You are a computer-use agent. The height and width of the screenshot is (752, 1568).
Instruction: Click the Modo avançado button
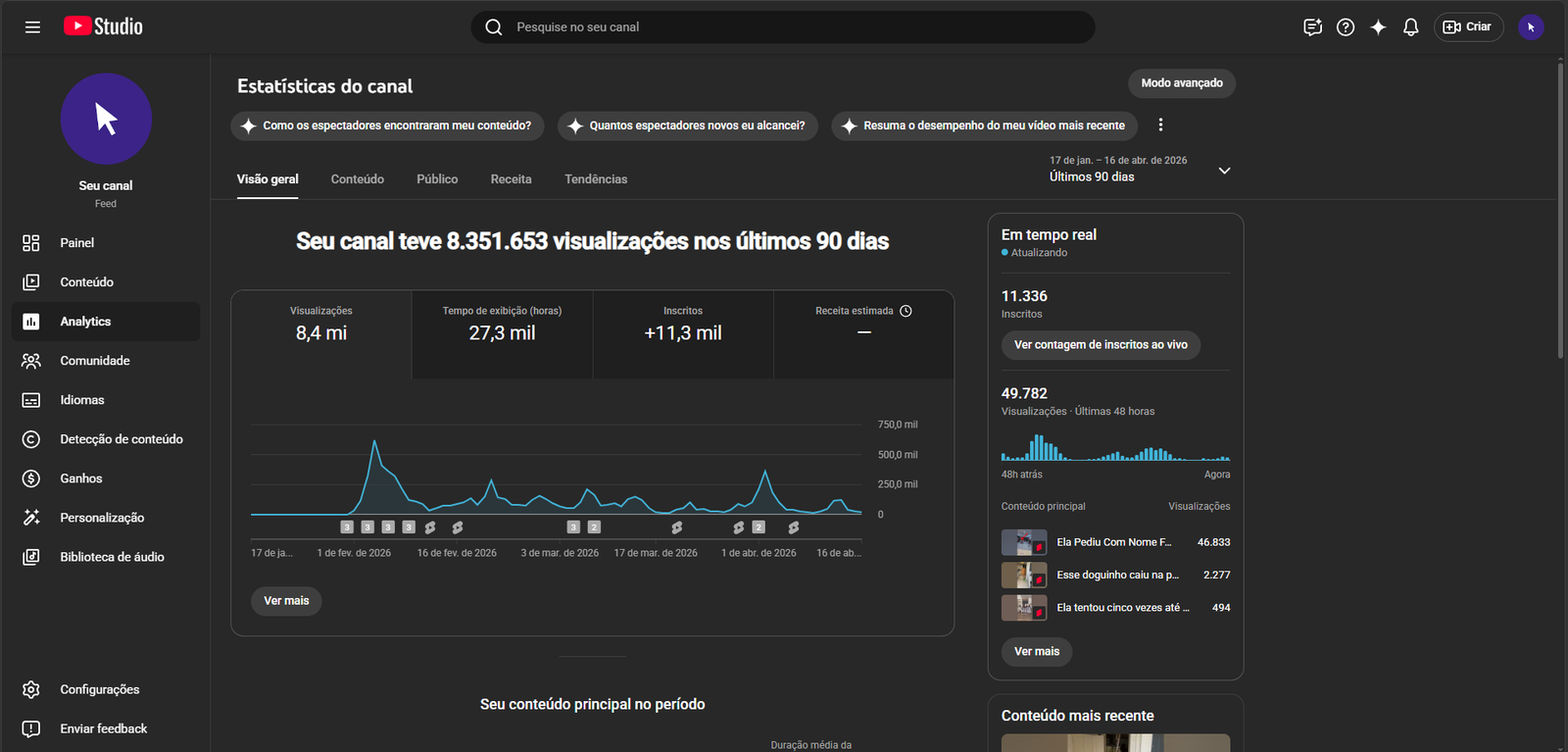(1181, 83)
